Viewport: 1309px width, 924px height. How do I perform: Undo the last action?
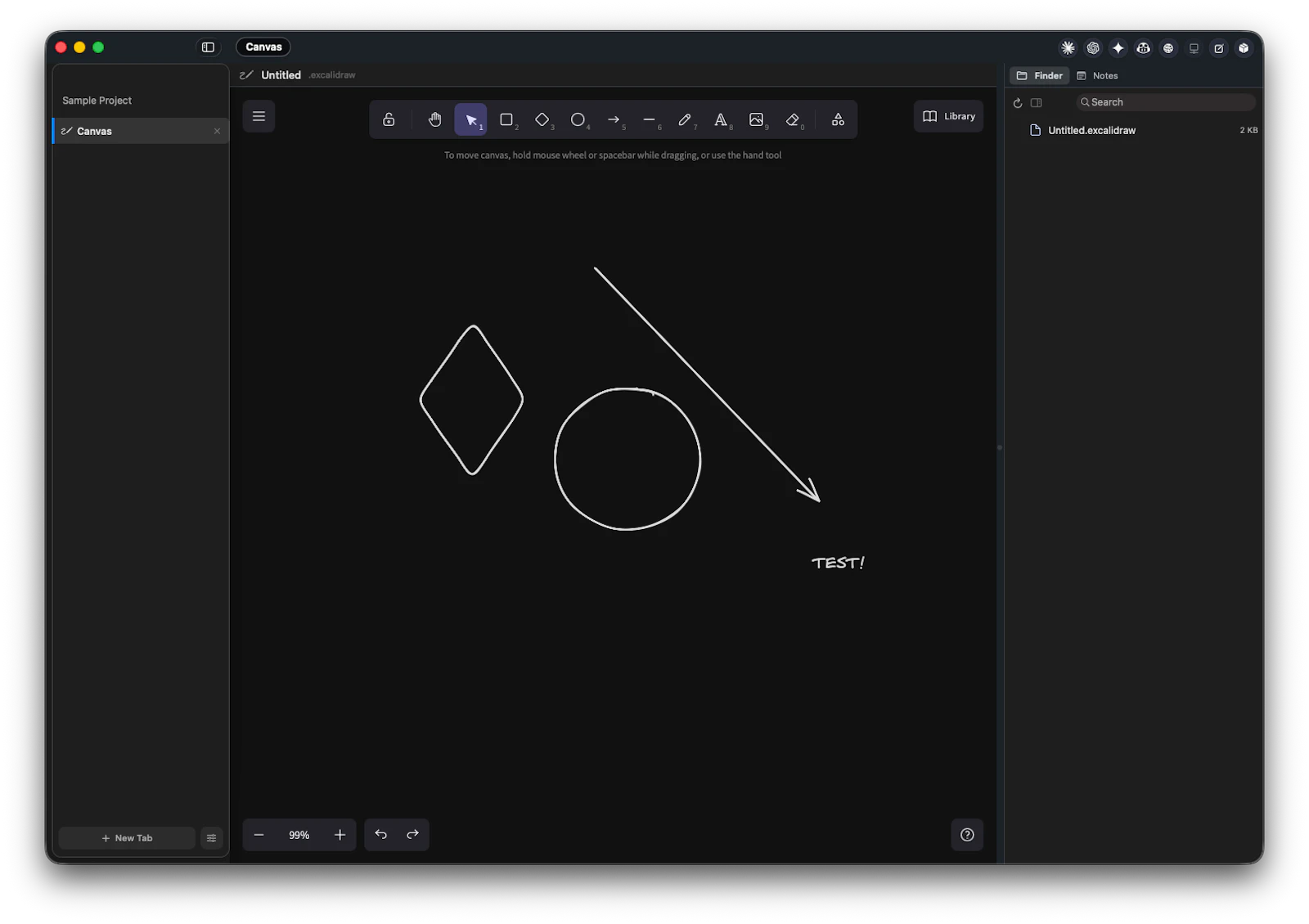(380, 834)
